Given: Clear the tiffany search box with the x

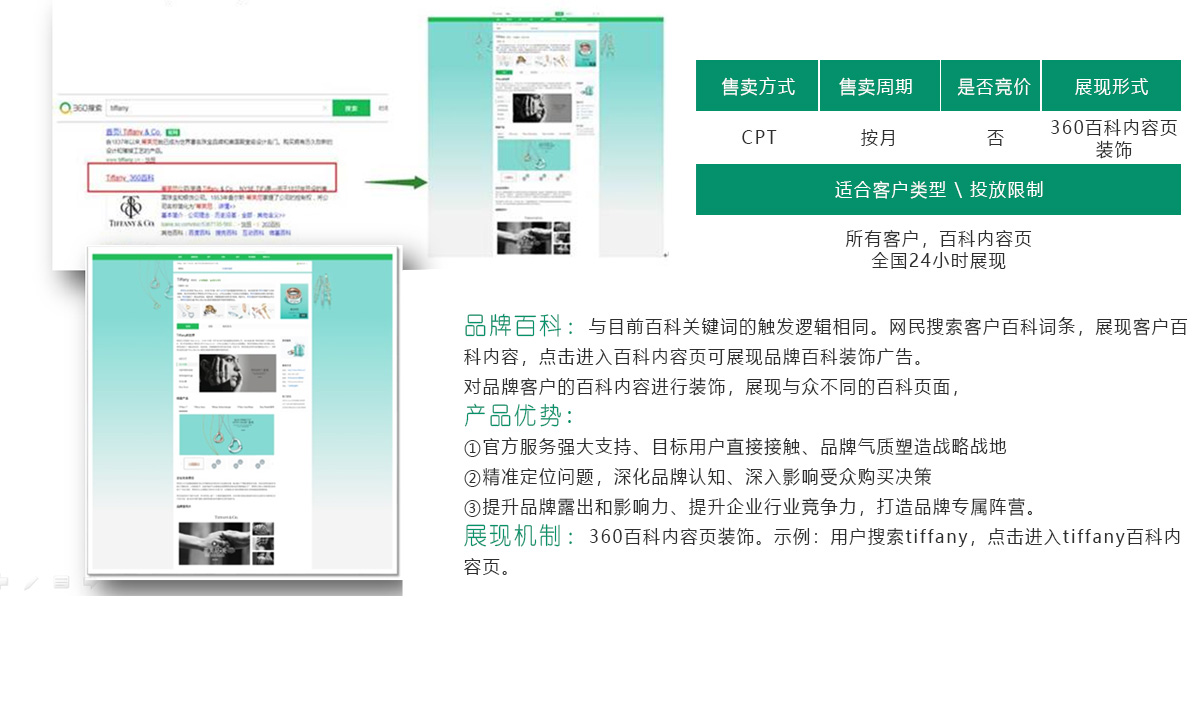Looking at the screenshot, I should [324, 107].
